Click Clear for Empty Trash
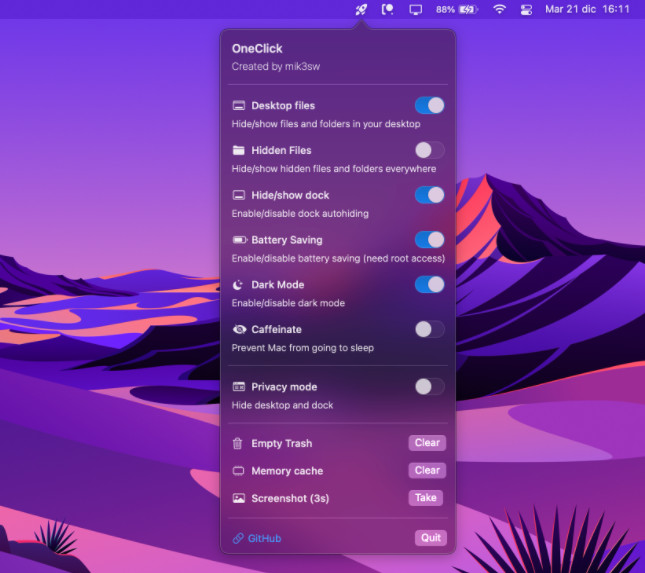The width and height of the screenshot is (645, 573). coord(427,443)
